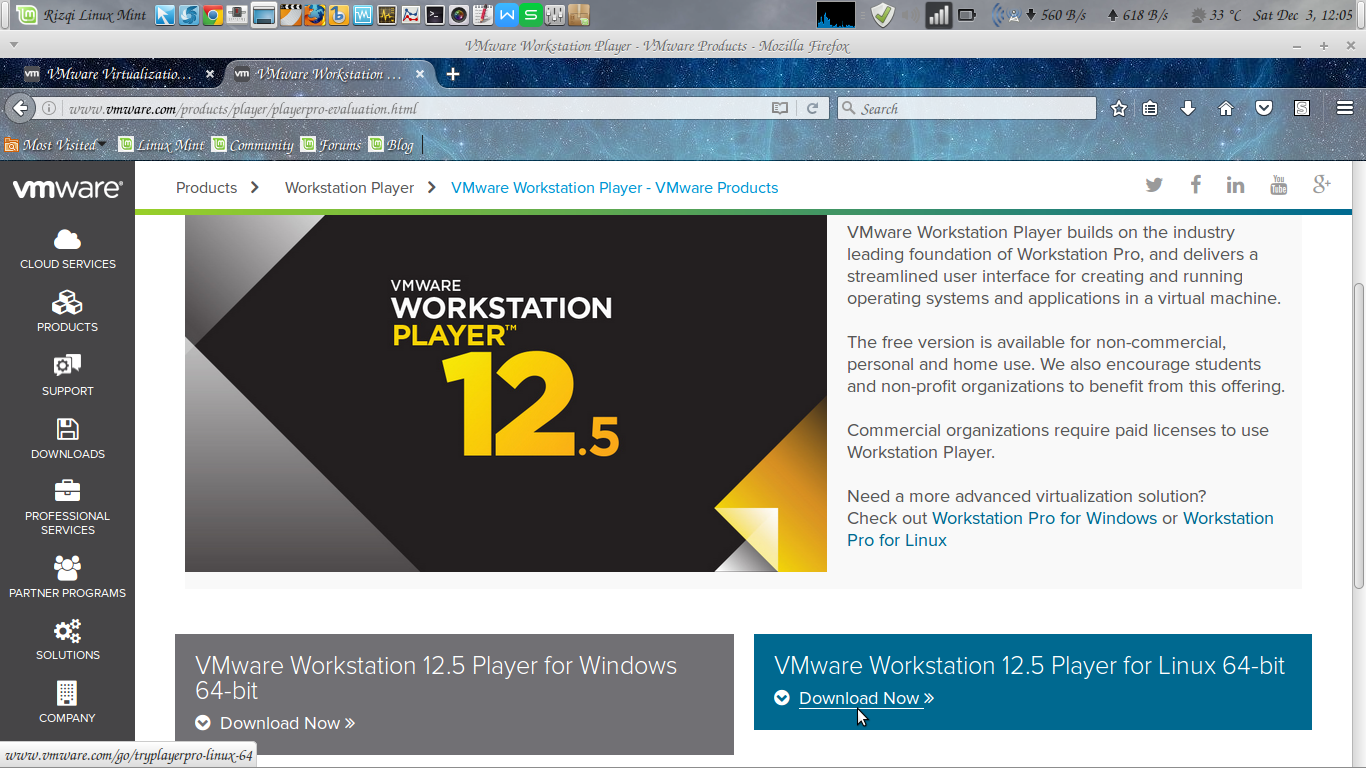Click Download Now for Linux 64-bit

(866, 699)
